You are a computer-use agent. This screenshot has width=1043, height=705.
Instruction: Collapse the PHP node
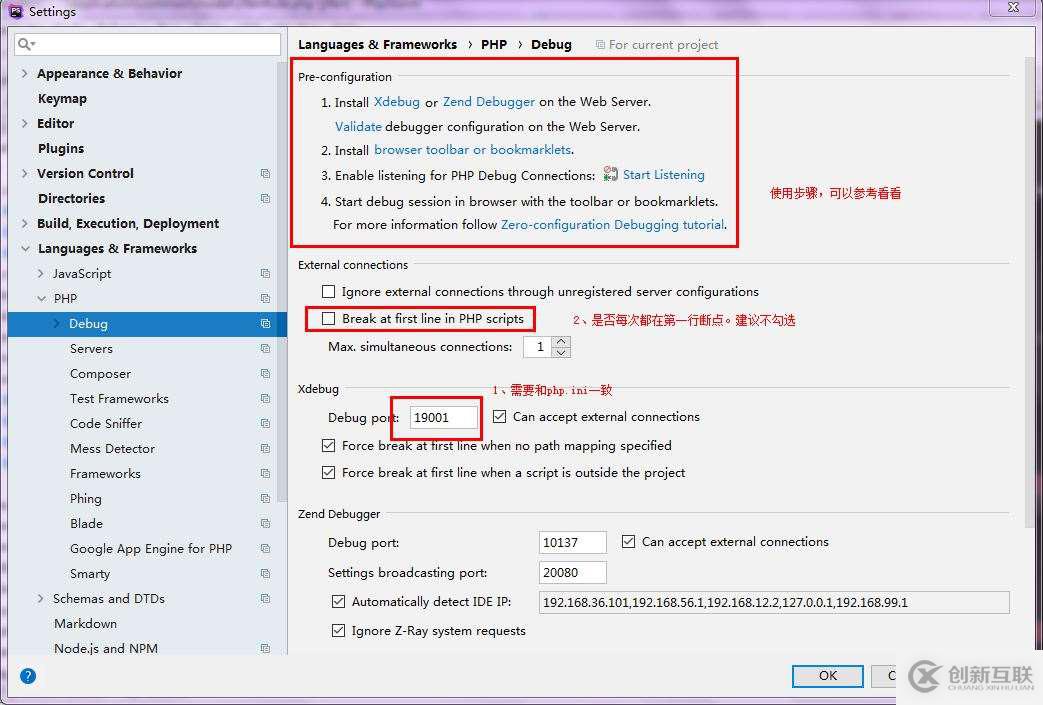(x=41, y=299)
